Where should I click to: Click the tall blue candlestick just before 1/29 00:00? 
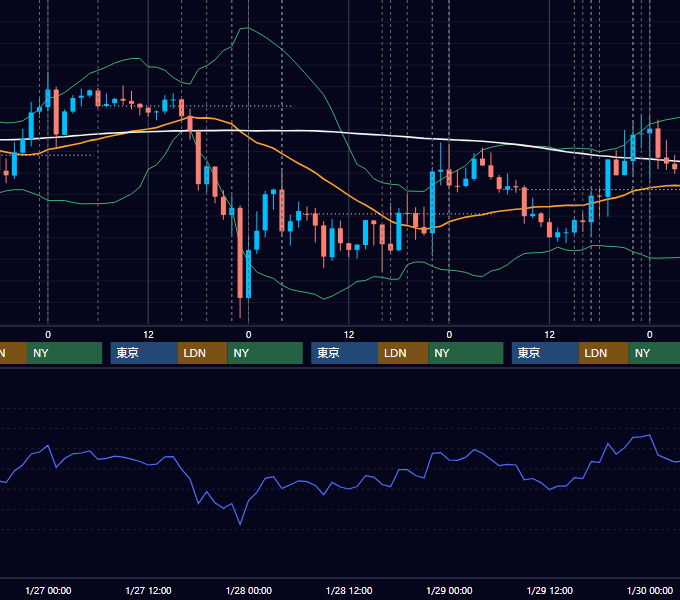click(x=432, y=202)
